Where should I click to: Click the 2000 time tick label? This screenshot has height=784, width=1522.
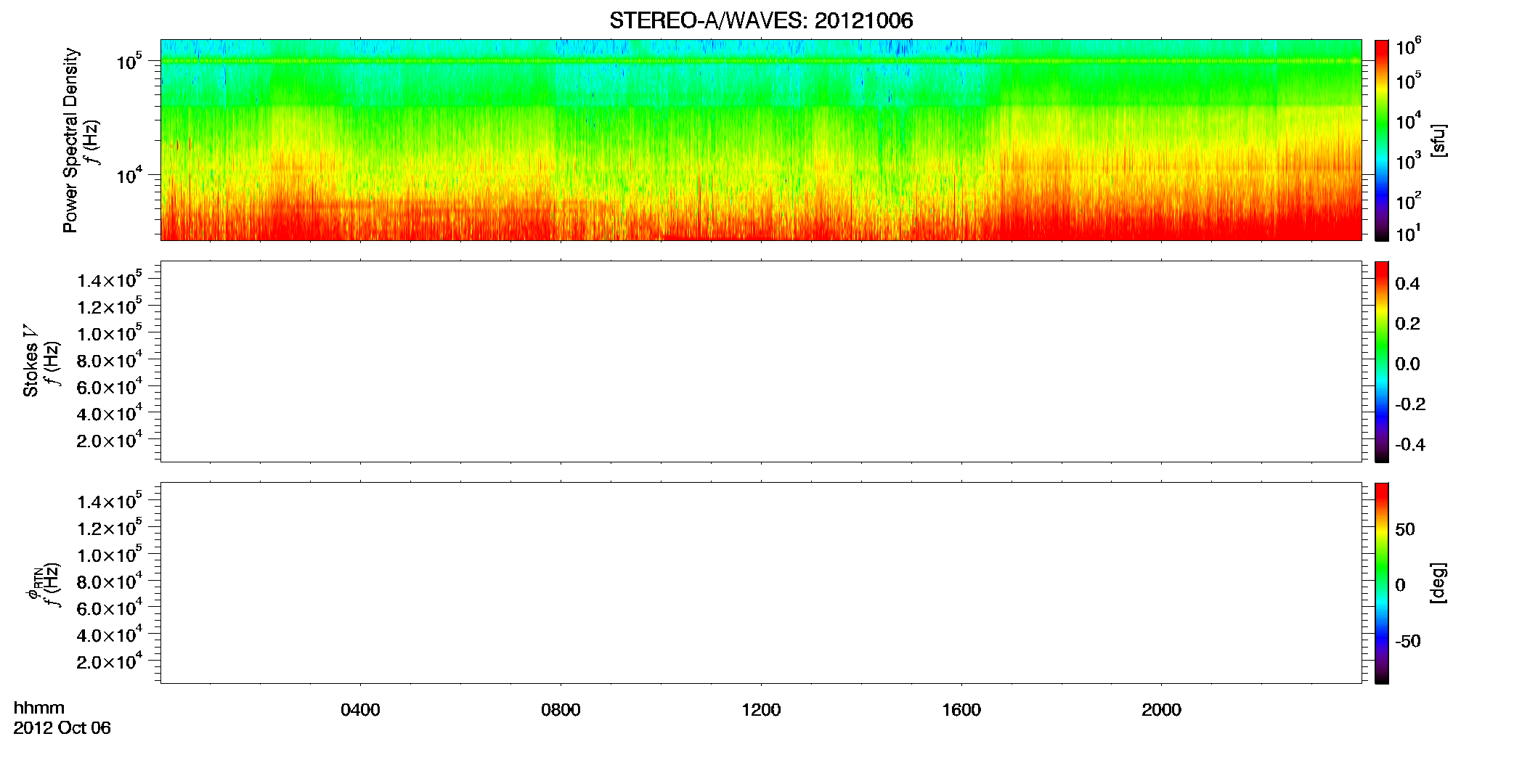point(1161,710)
